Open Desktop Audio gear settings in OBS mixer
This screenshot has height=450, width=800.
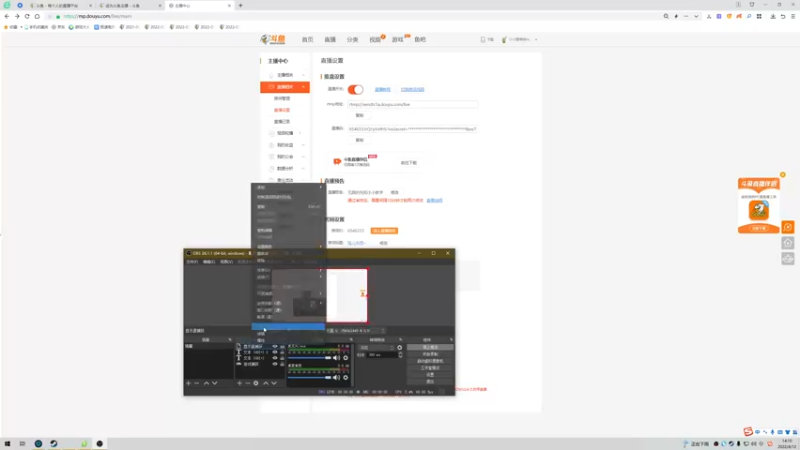(x=345, y=378)
